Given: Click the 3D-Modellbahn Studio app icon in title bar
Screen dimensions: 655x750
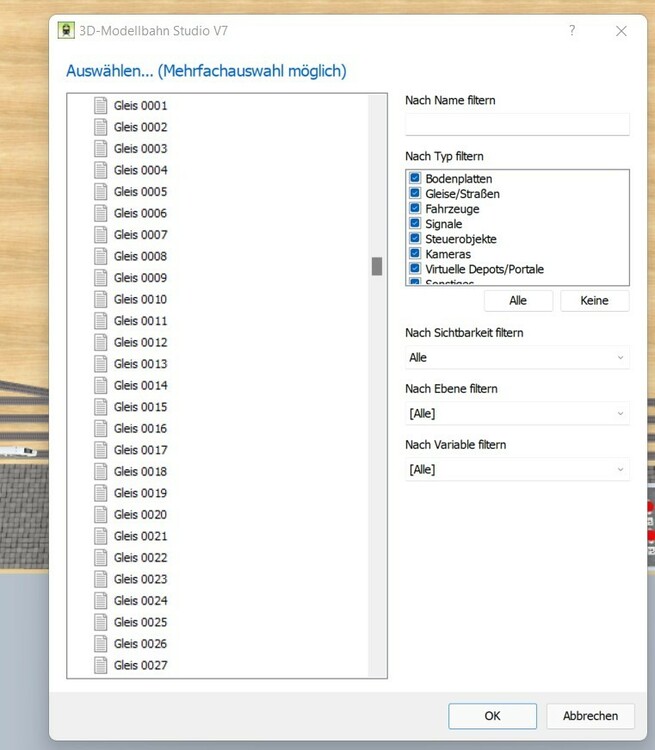Looking at the screenshot, I should point(66,31).
